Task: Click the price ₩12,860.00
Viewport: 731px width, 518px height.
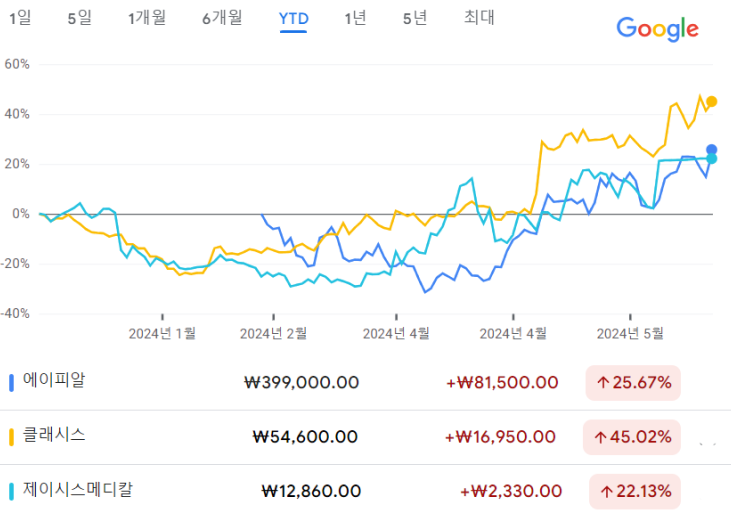Action: click(311, 491)
